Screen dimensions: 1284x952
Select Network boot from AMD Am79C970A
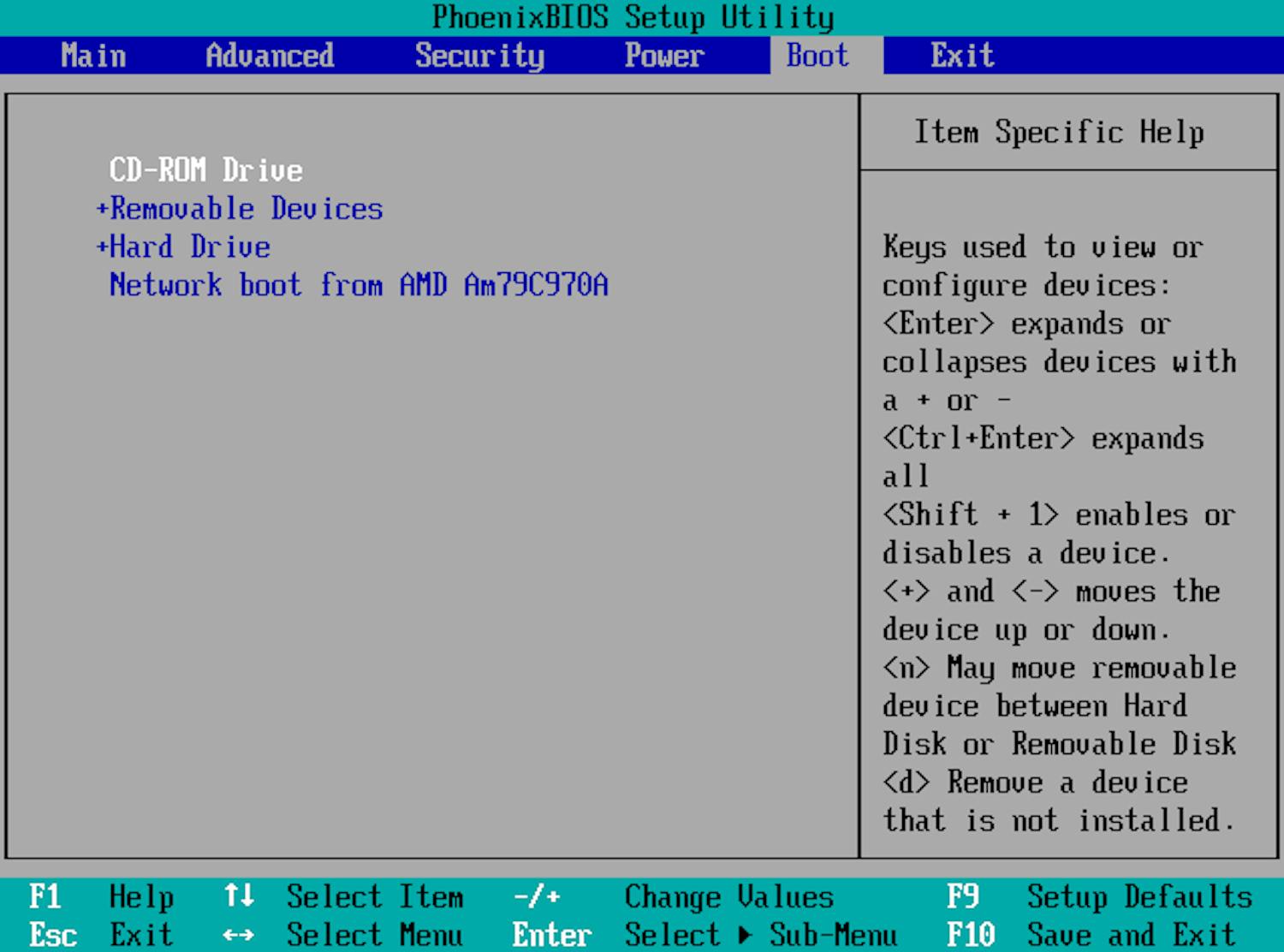[x=359, y=284]
